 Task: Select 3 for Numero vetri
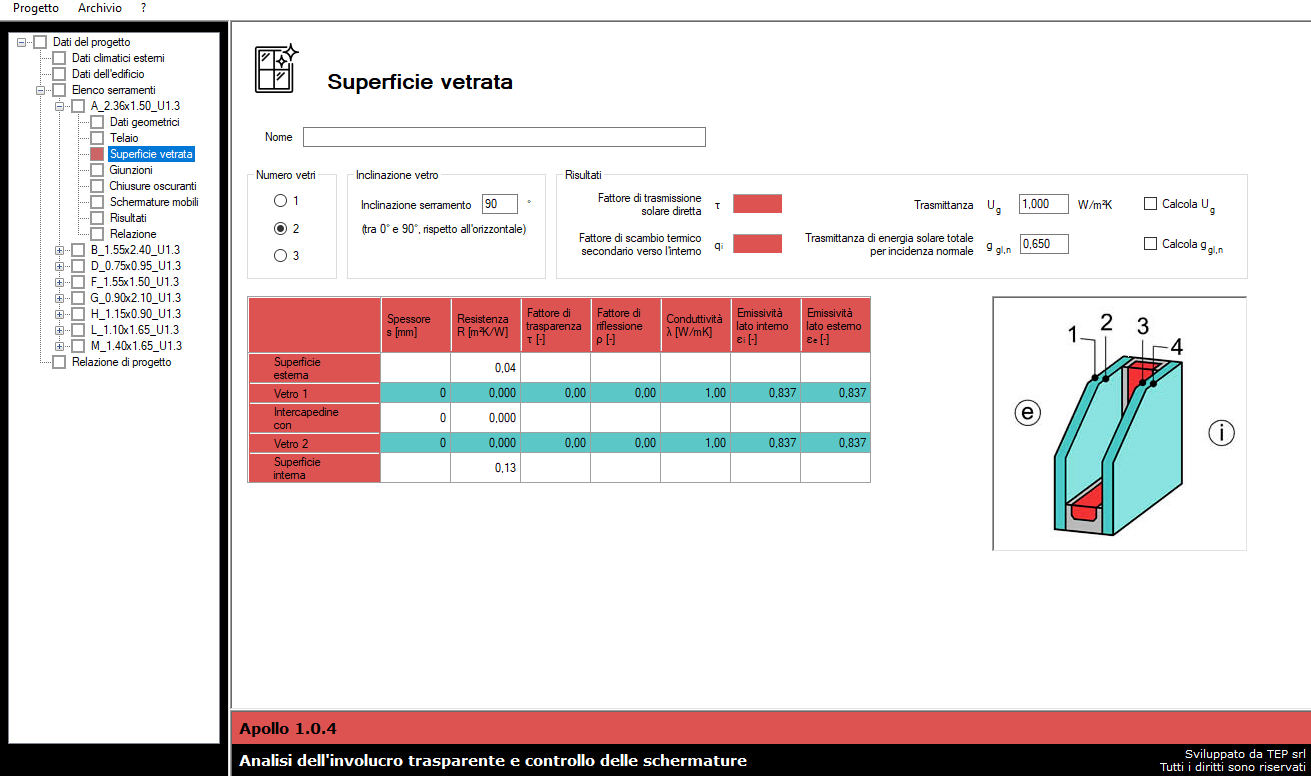(x=281, y=256)
